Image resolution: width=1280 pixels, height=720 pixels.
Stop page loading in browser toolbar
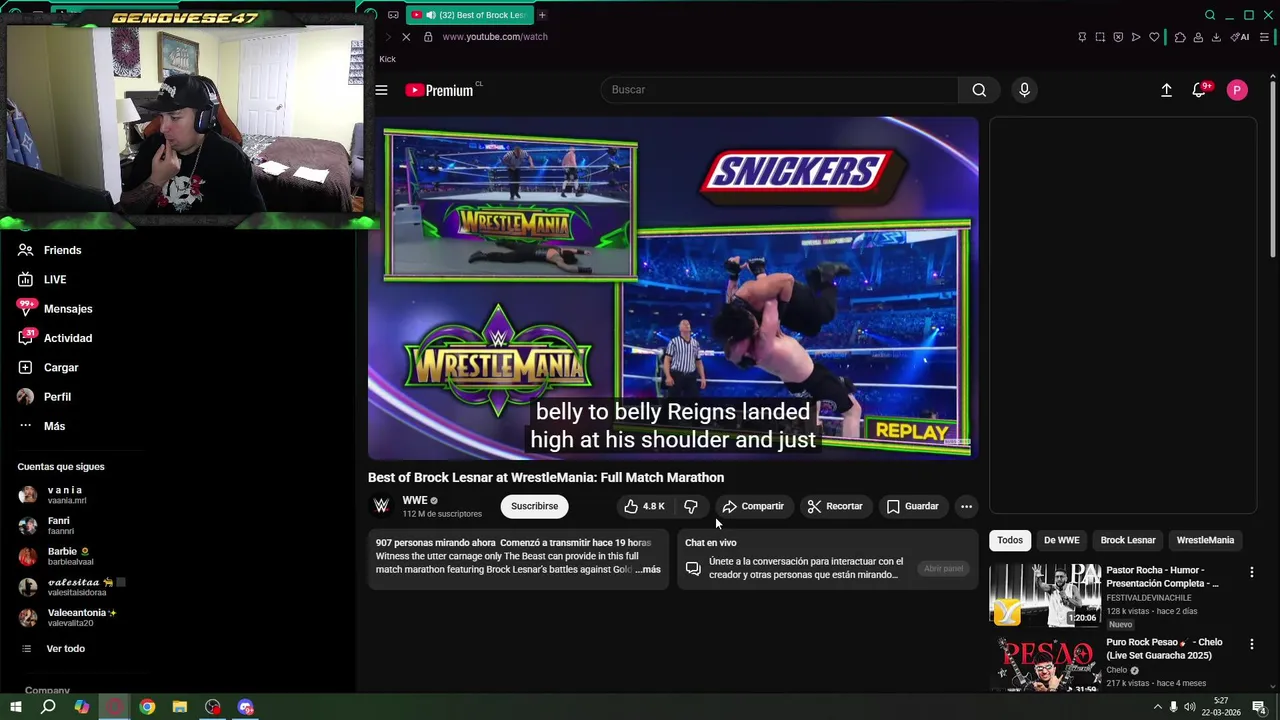click(406, 37)
